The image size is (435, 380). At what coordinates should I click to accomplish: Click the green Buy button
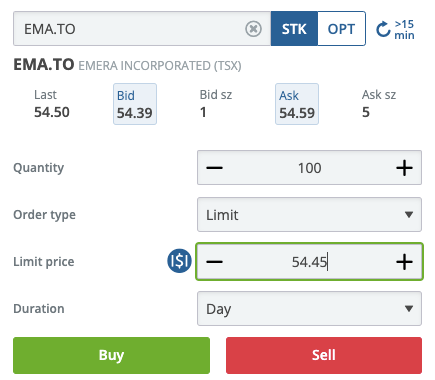pos(111,355)
